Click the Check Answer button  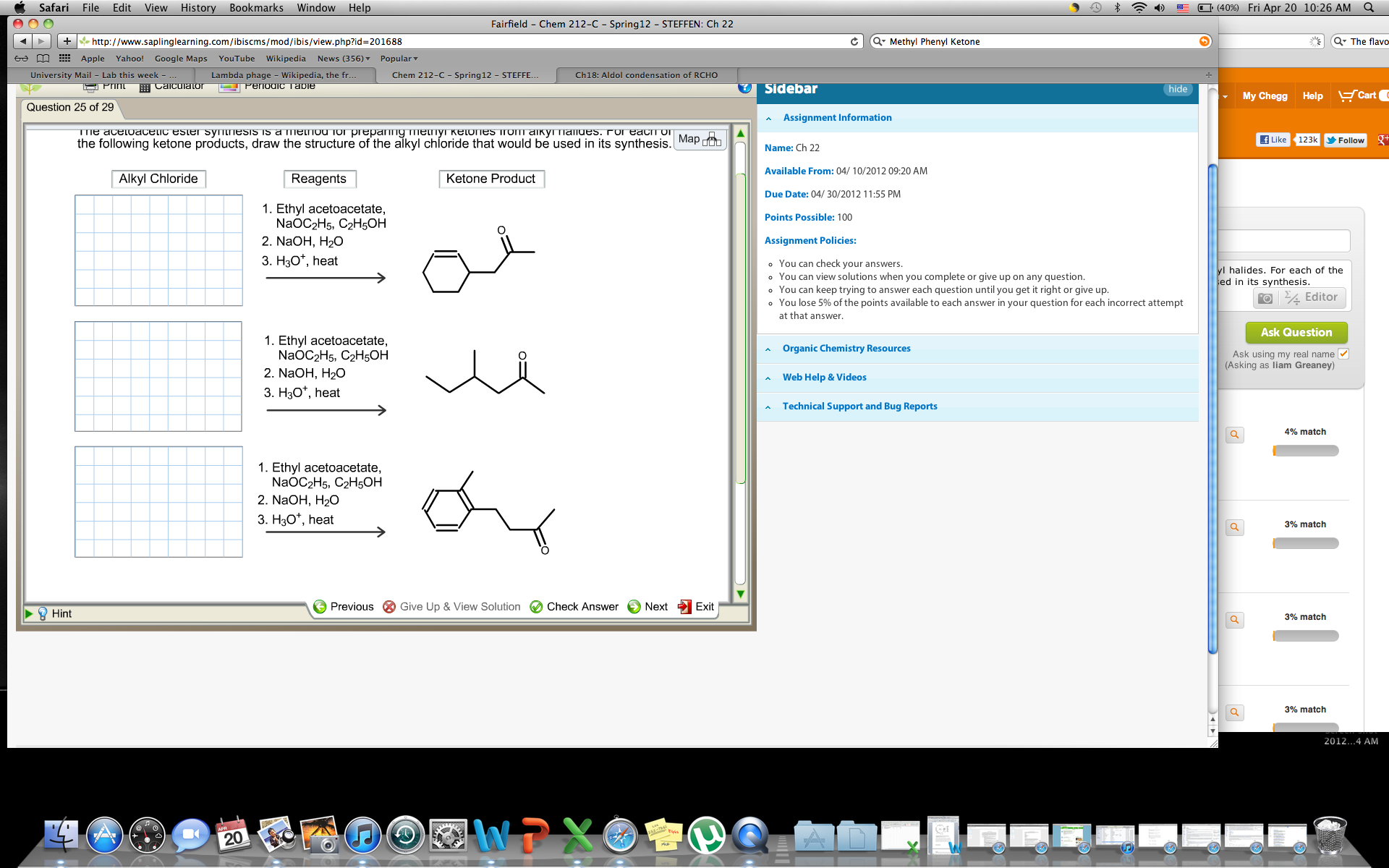point(574,607)
